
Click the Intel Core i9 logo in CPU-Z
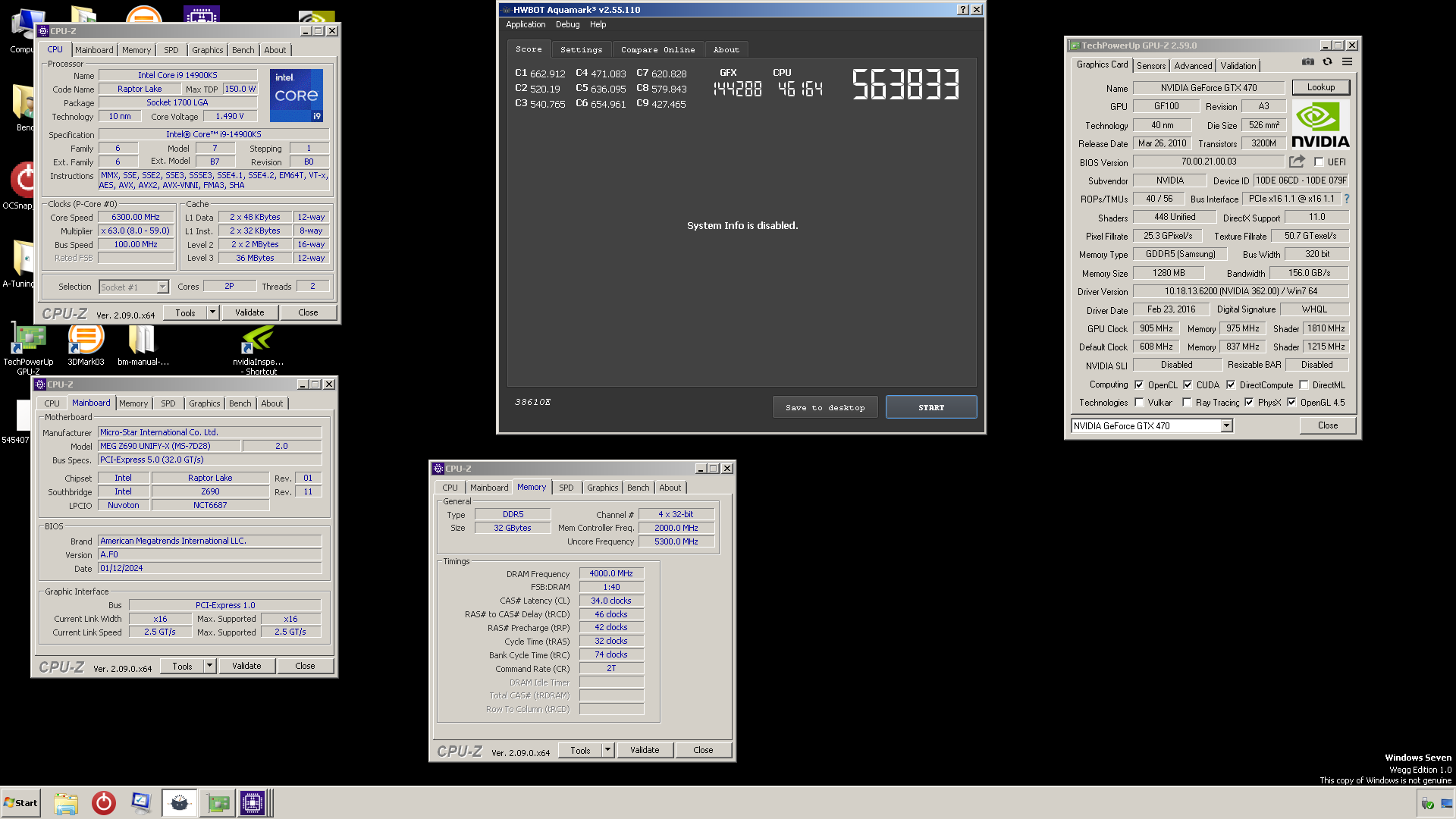[297, 95]
